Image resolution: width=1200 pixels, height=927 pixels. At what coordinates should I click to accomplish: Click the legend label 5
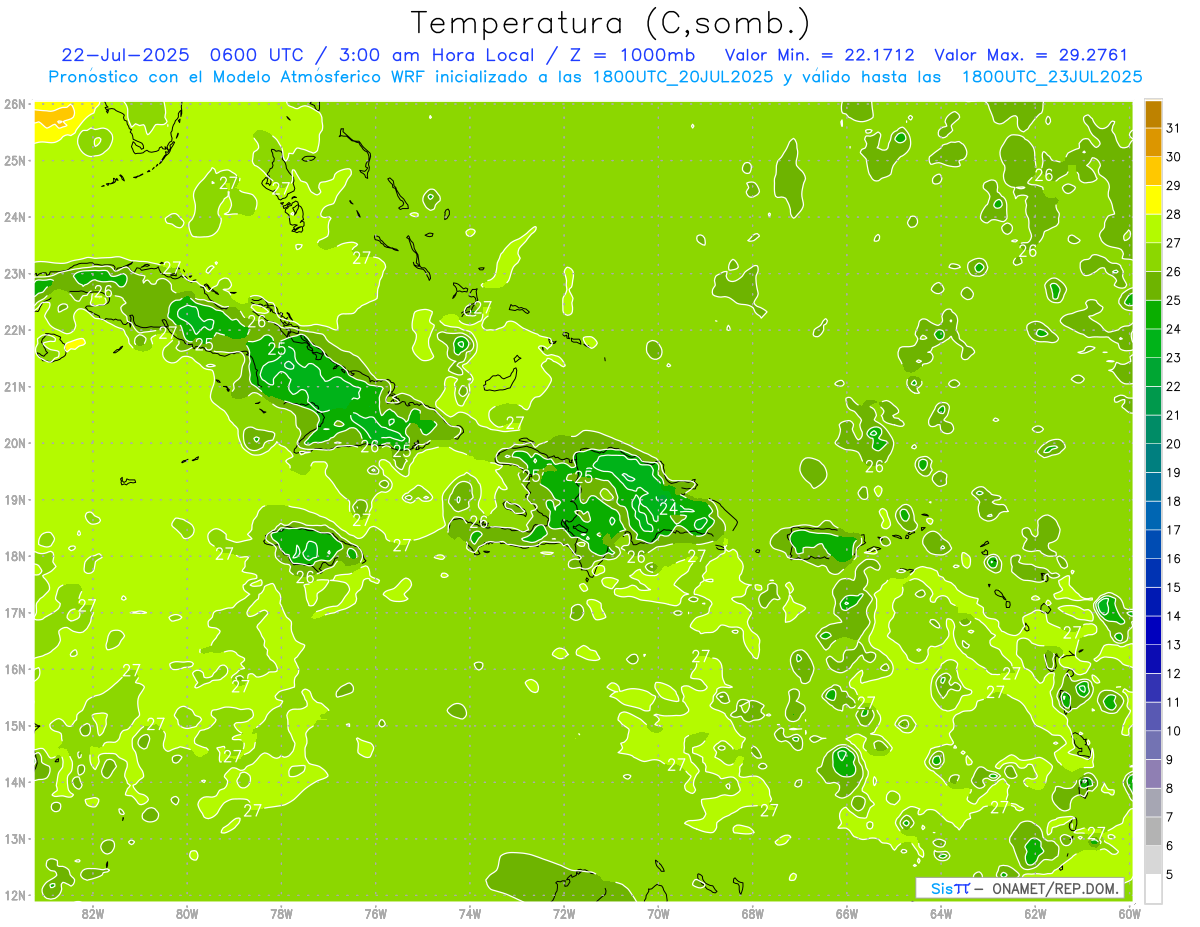click(x=1169, y=874)
